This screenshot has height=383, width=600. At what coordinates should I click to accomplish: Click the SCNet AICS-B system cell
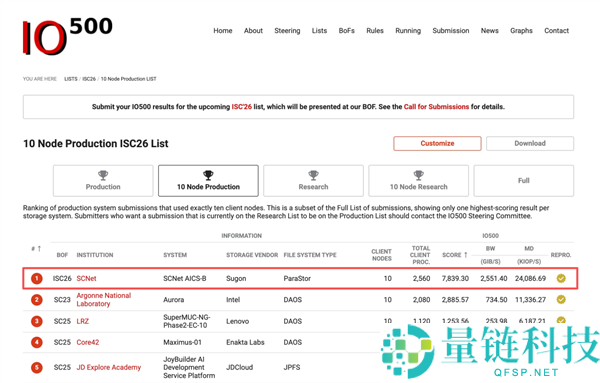click(x=184, y=279)
